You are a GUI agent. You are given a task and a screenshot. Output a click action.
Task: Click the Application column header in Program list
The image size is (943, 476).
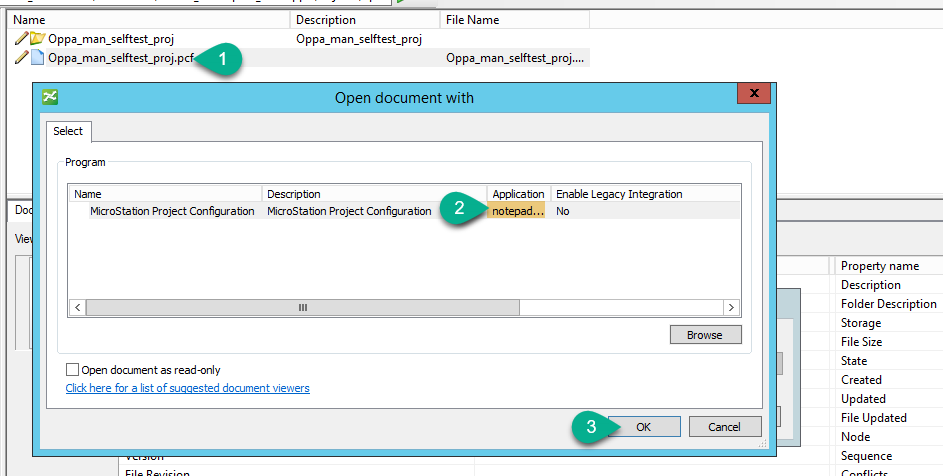coord(518,194)
